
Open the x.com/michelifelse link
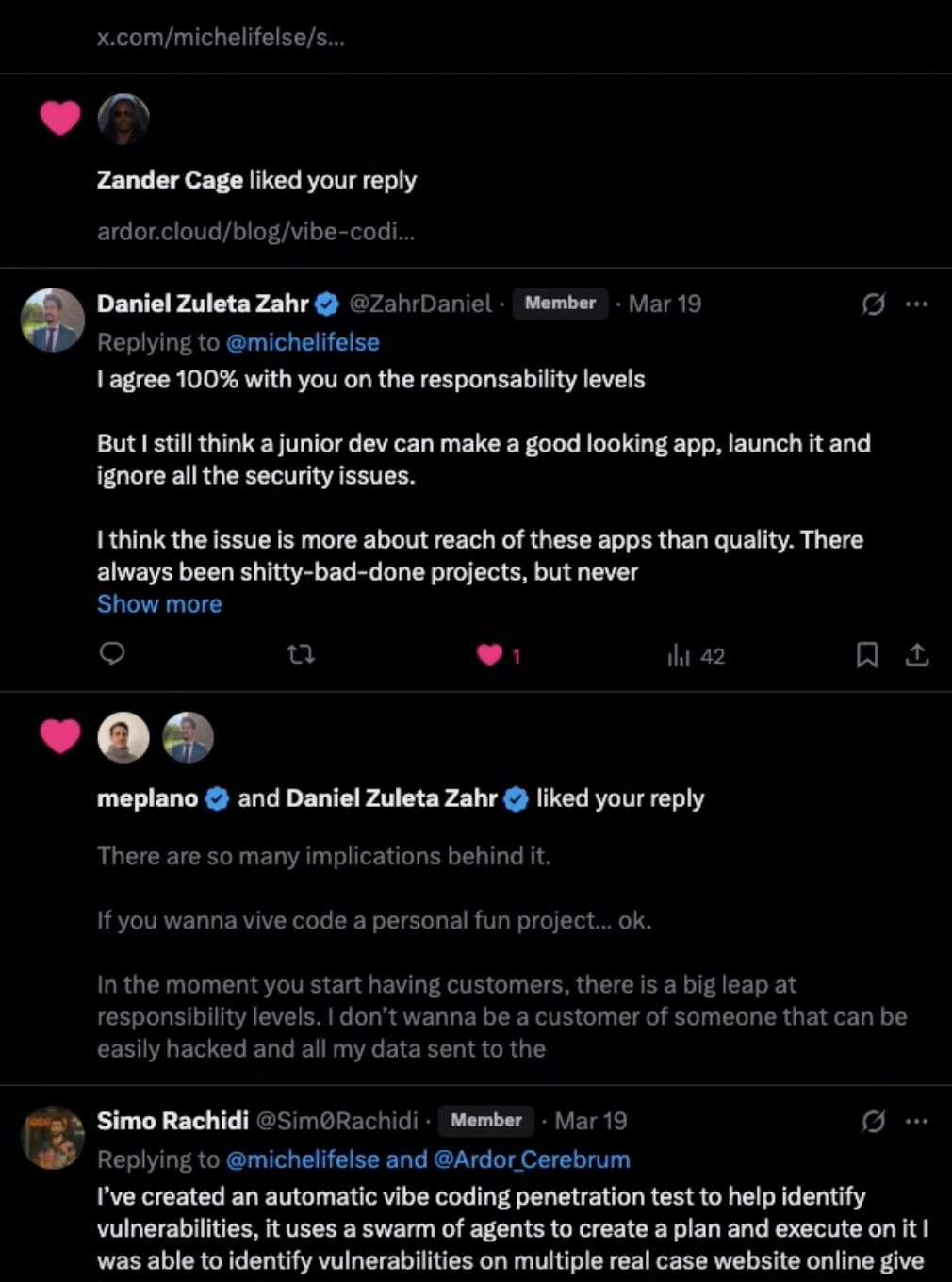pyautogui.click(x=221, y=38)
